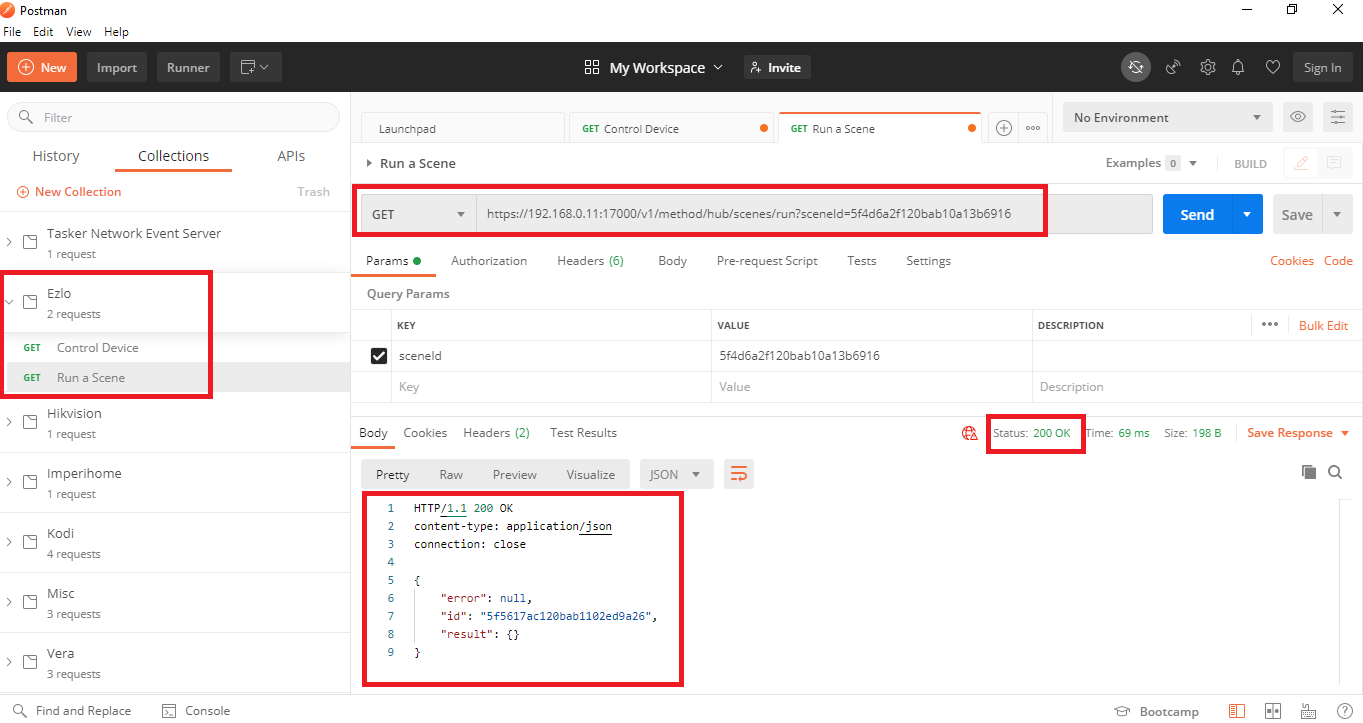Open the JSON format dropdown

[x=675, y=474]
